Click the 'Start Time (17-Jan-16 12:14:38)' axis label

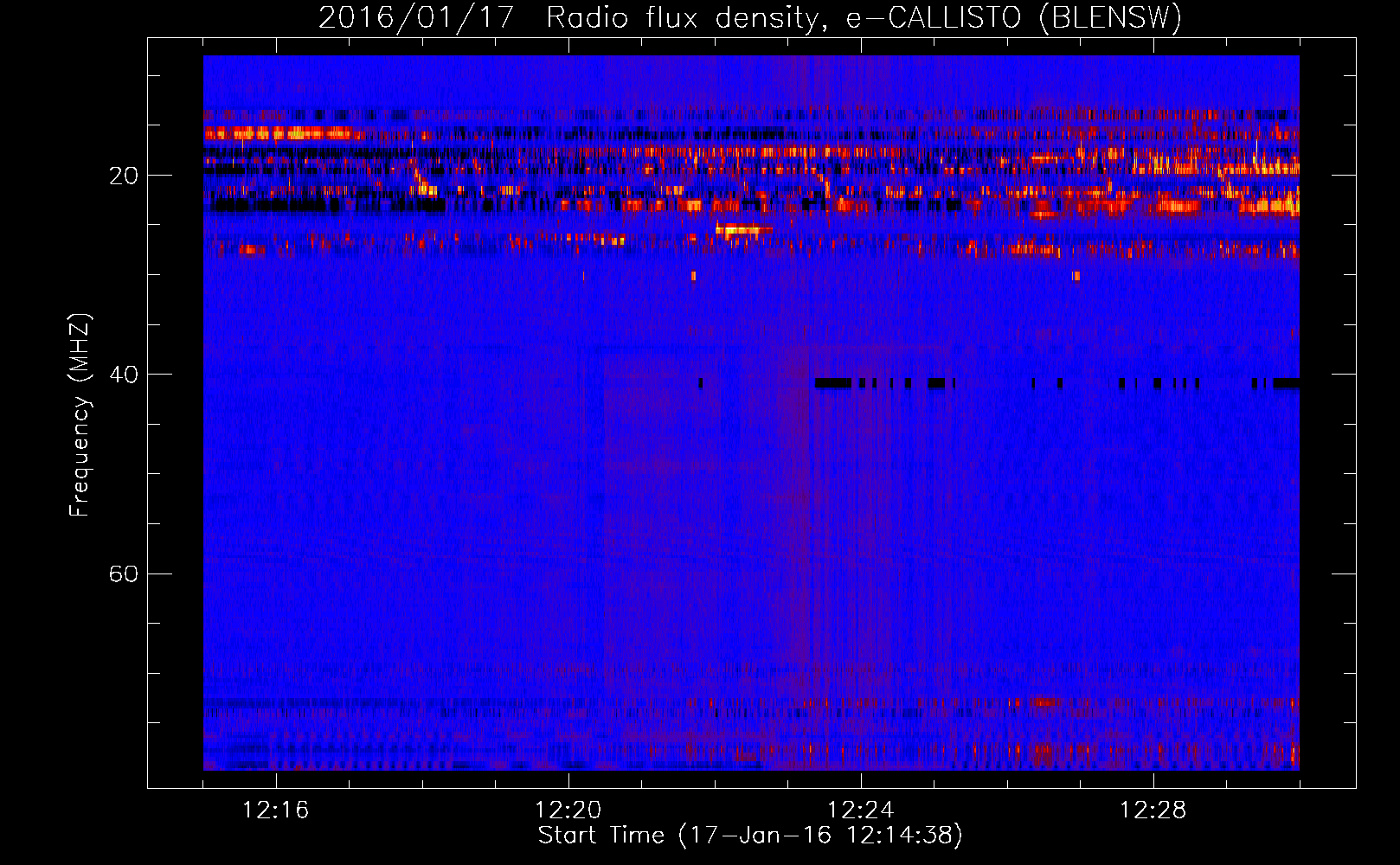click(x=750, y=836)
